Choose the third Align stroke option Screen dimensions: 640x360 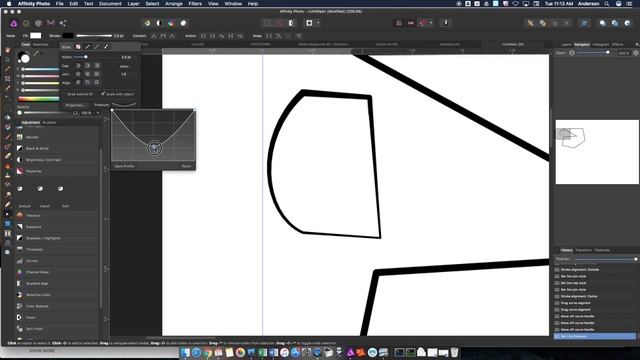(97, 83)
